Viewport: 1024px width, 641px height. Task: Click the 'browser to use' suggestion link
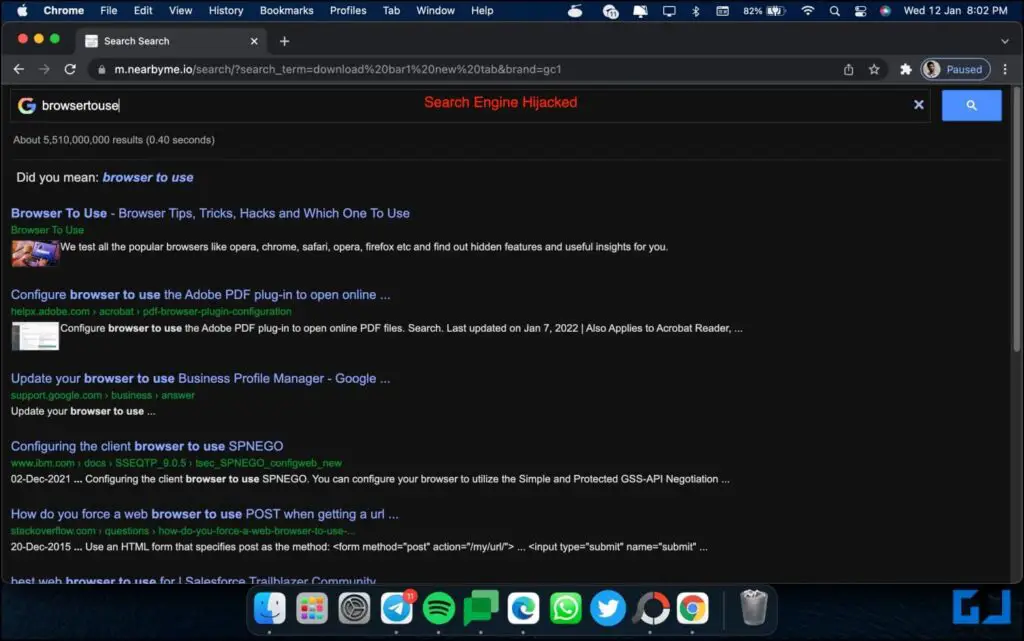click(x=148, y=178)
